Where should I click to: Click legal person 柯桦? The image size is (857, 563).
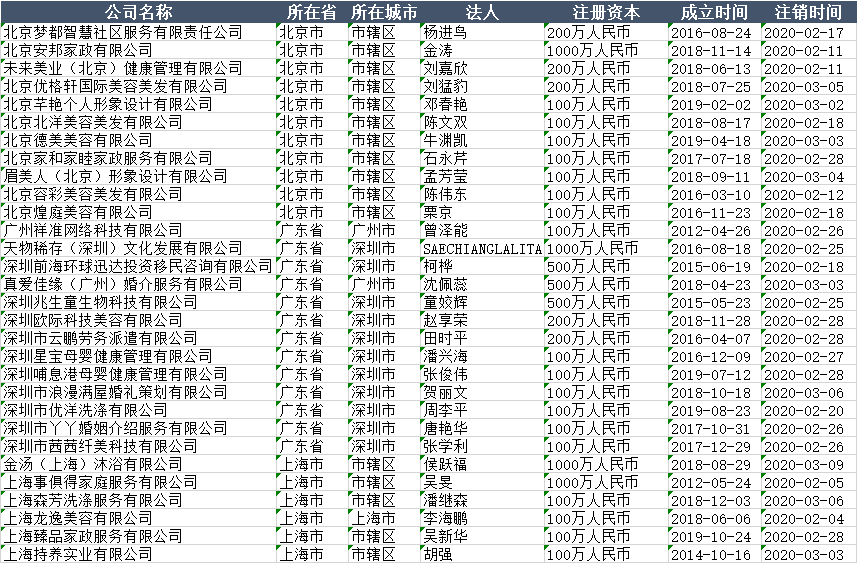click(x=482, y=266)
